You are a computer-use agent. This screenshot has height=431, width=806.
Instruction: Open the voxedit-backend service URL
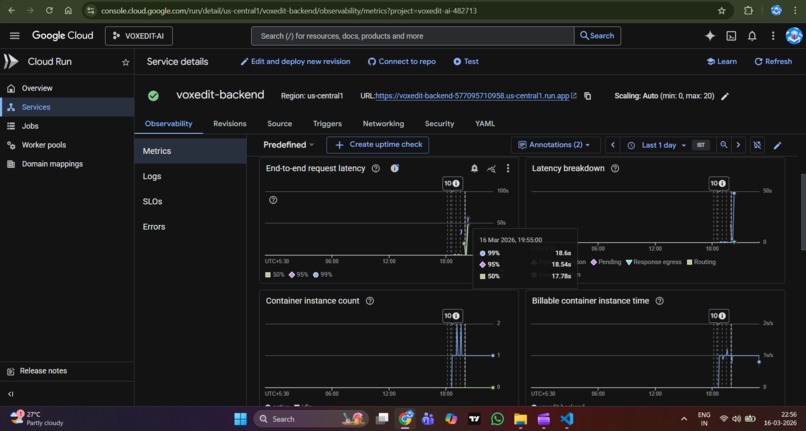pos(472,96)
